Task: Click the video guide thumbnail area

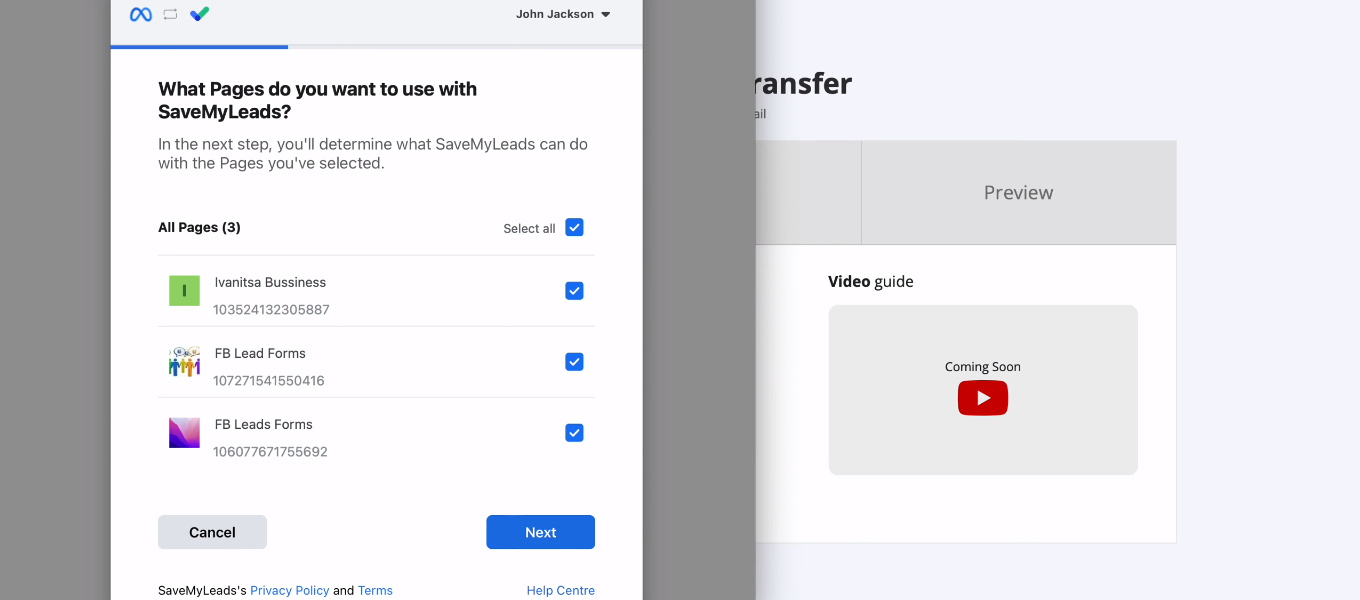Action: [x=983, y=390]
